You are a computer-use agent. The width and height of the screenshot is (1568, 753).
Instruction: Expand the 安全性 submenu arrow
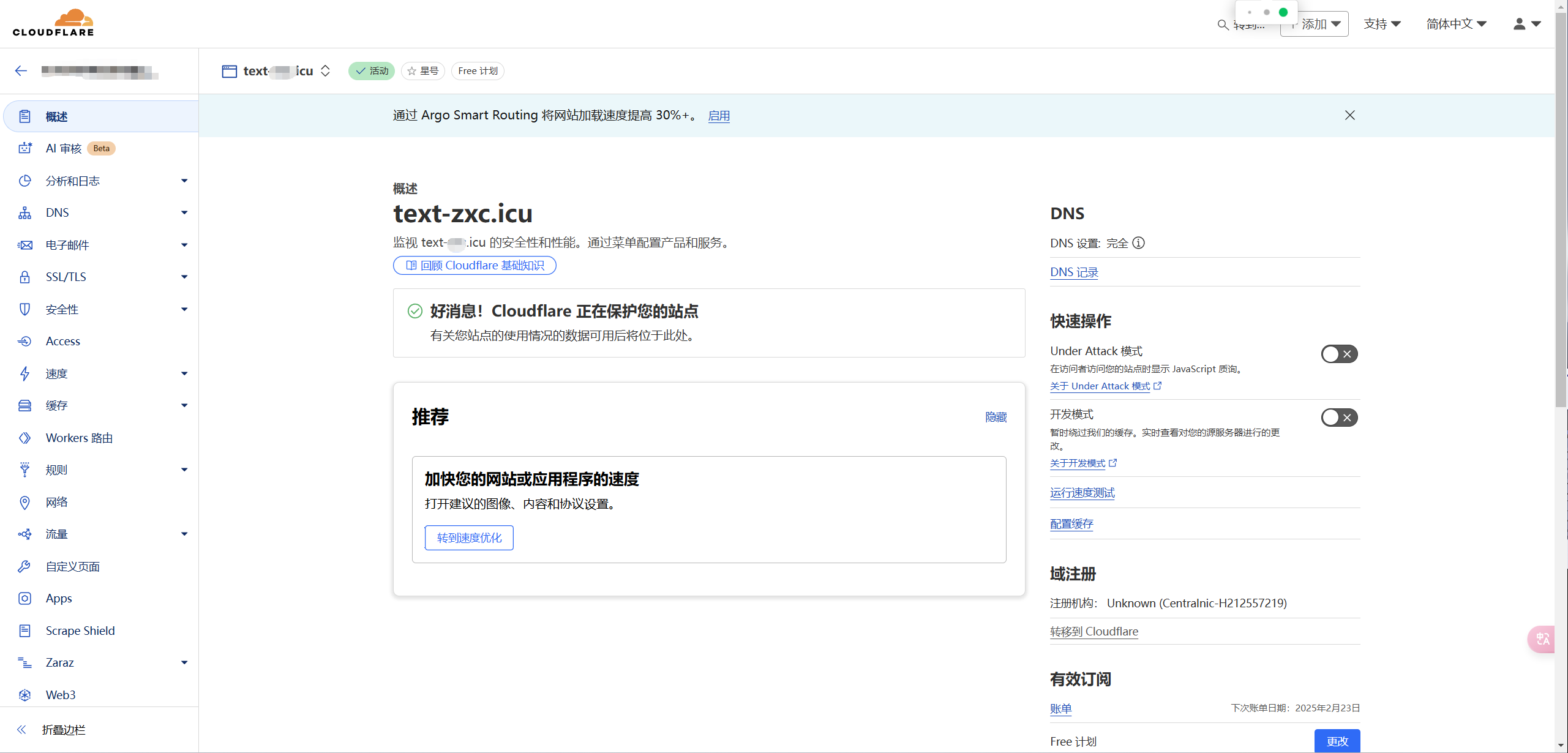(184, 309)
